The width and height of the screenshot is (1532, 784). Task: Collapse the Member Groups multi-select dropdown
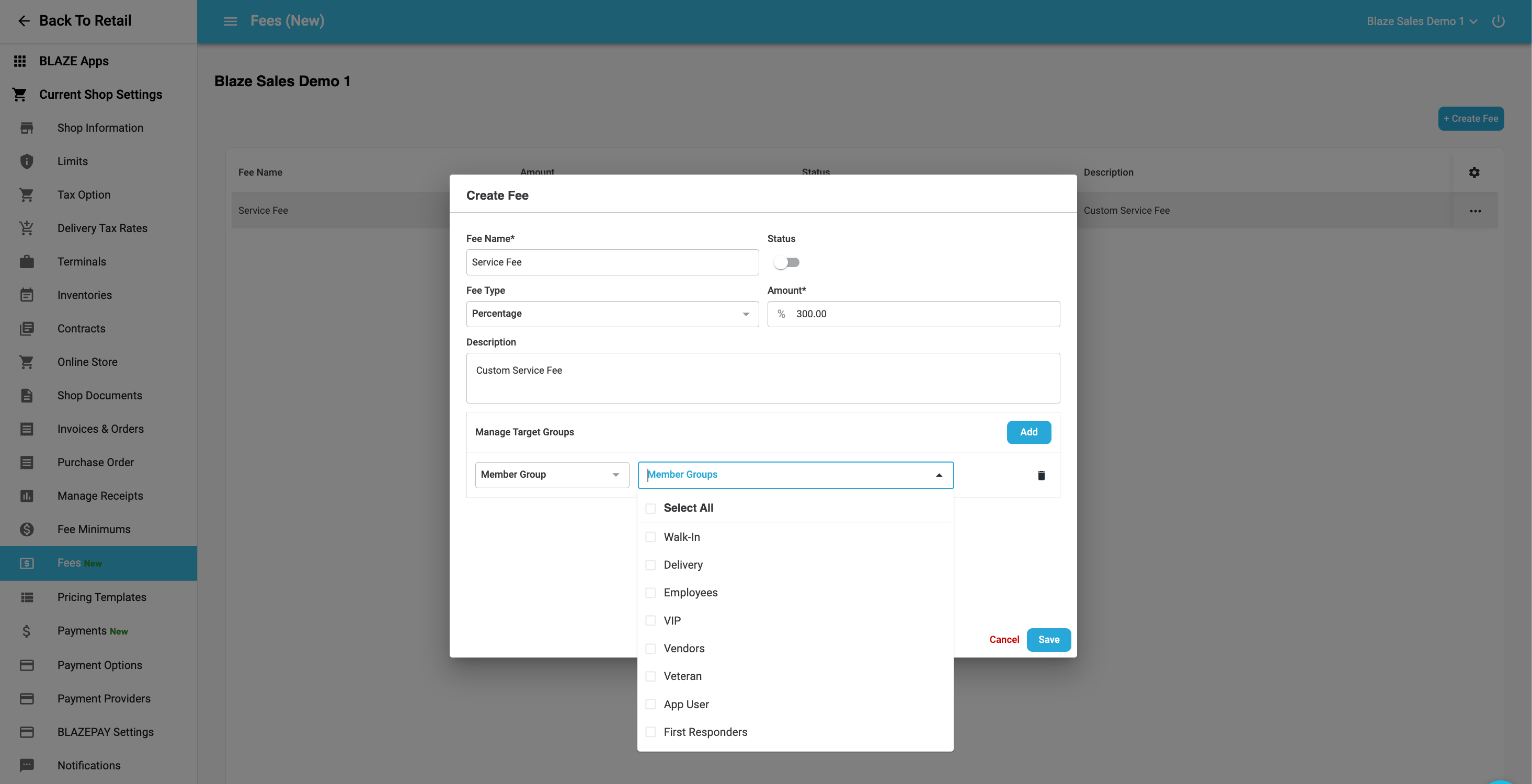point(939,475)
